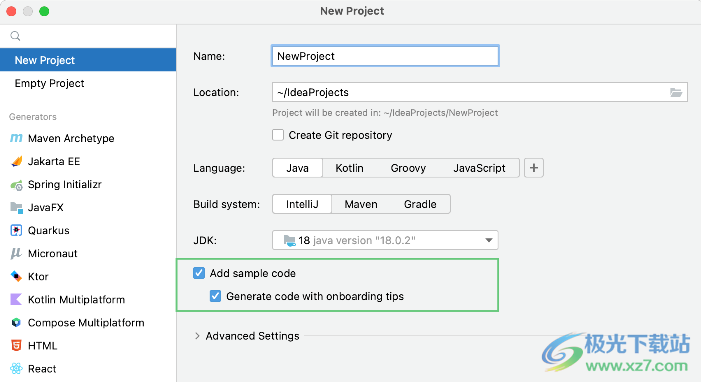Add more languages with plus button

coord(534,168)
